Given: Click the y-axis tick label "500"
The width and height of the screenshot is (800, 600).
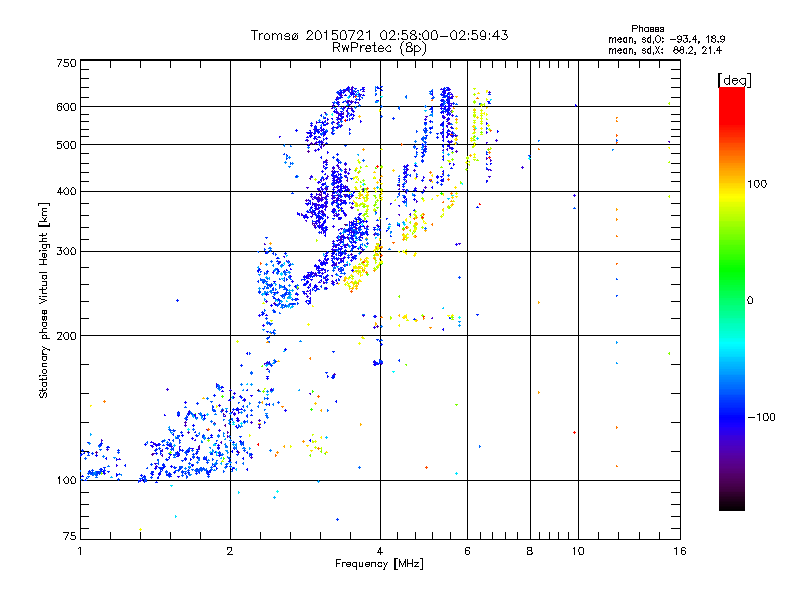Looking at the screenshot, I should (66, 145).
